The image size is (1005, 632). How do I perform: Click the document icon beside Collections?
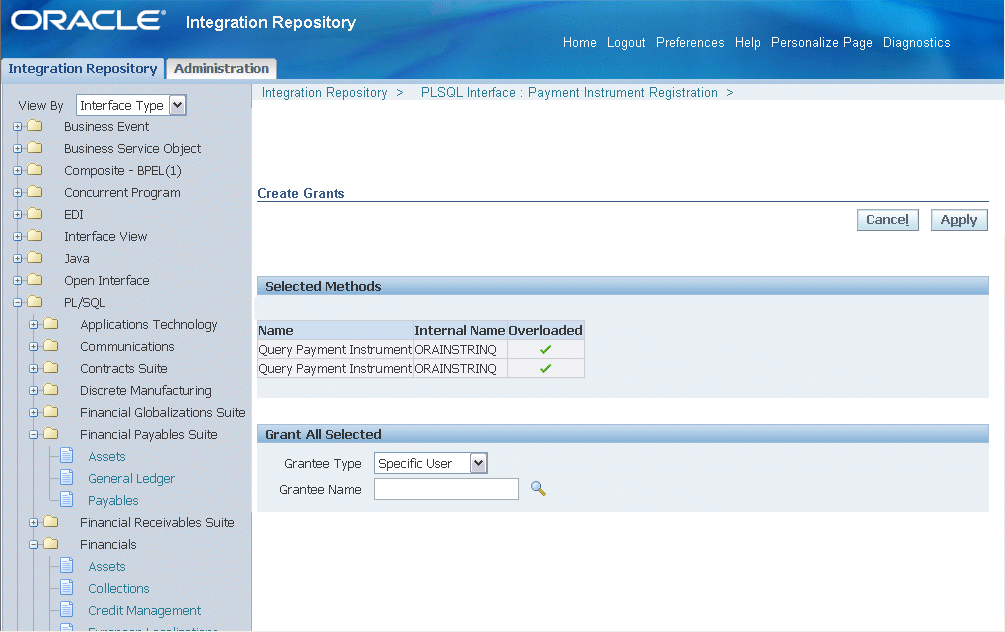(x=67, y=588)
